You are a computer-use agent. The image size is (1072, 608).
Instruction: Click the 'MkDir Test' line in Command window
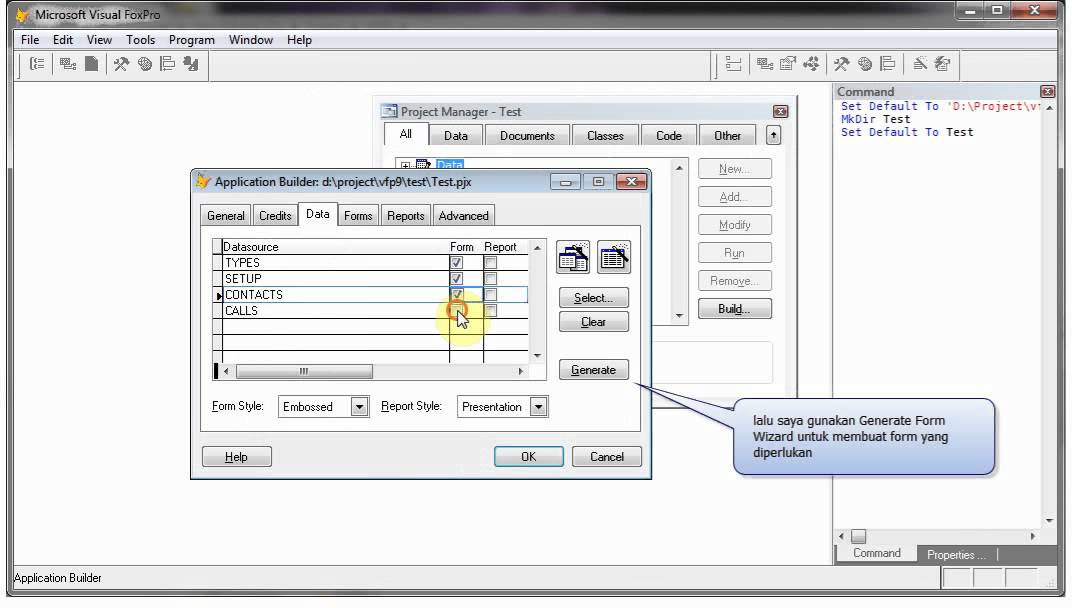click(x=875, y=119)
